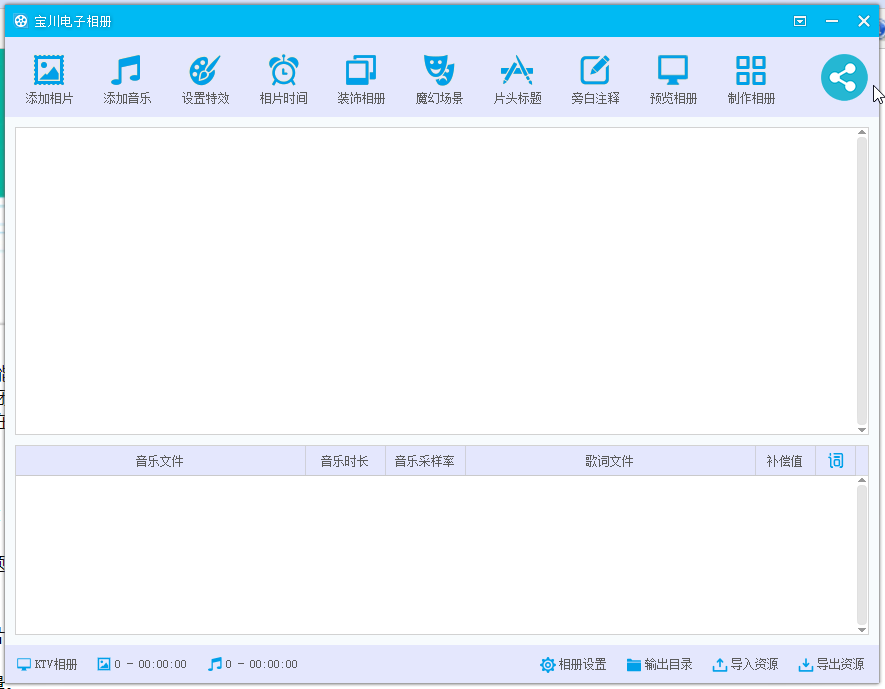Open 旁白注释 (Narration Notes) edit icon
The width and height of the screenshot is (885, 689).
(595, 71)
